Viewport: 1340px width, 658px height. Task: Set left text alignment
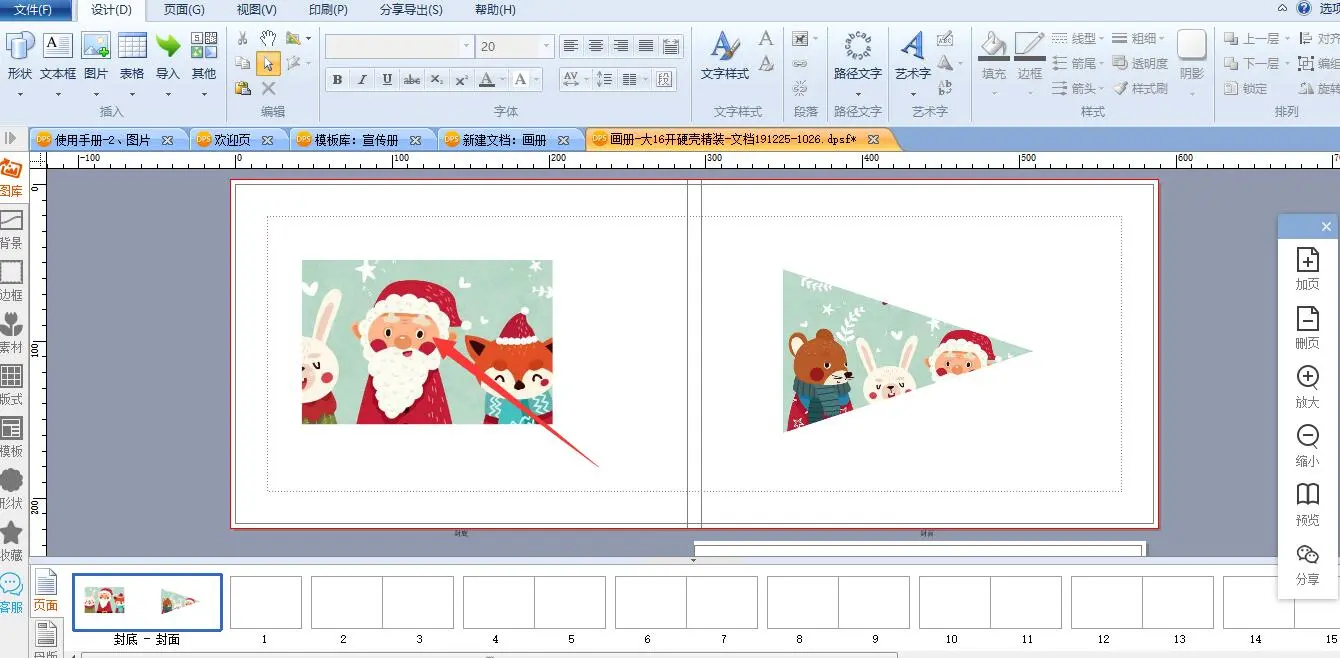pyautogui.click(x=571, y=46)
